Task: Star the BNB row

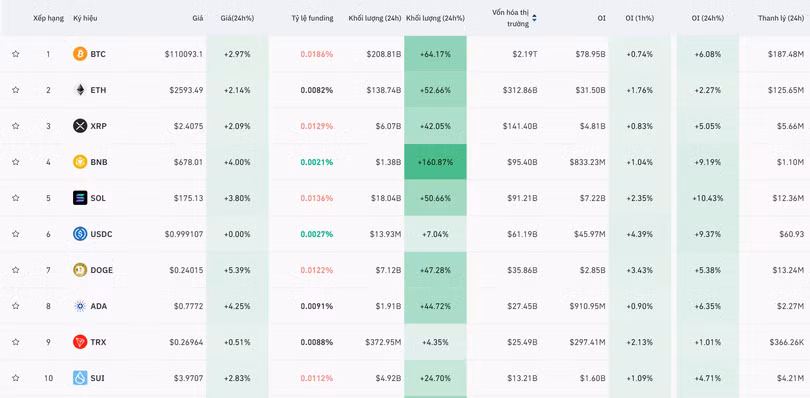Action: pyautogui.click(x=15, y=162)
